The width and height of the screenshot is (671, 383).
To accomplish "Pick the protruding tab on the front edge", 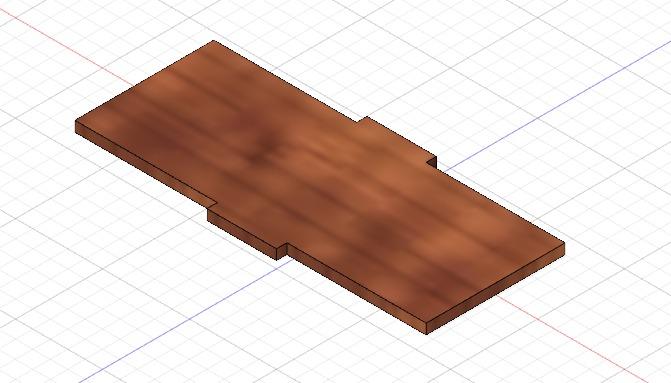I will (247, 230).
